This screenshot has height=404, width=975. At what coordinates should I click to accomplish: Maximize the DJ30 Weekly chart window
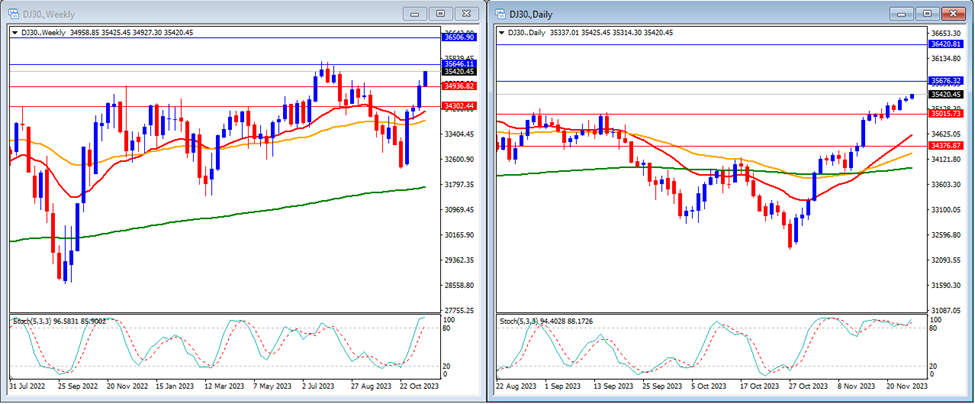[x=439, y=13]
